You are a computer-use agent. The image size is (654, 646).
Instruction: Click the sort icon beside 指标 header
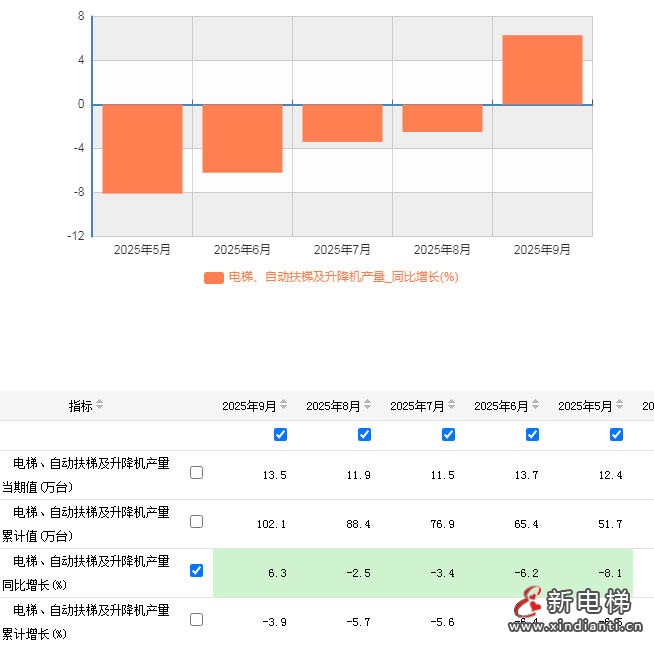click(99, 406)
